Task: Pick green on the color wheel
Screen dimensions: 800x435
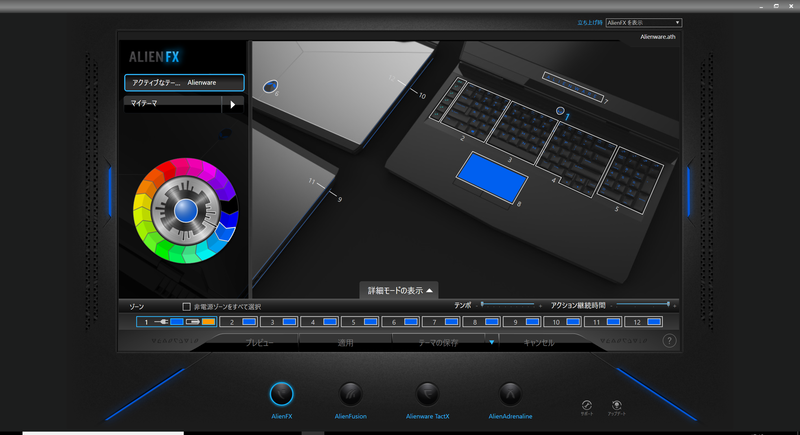Action: point(163,249)
